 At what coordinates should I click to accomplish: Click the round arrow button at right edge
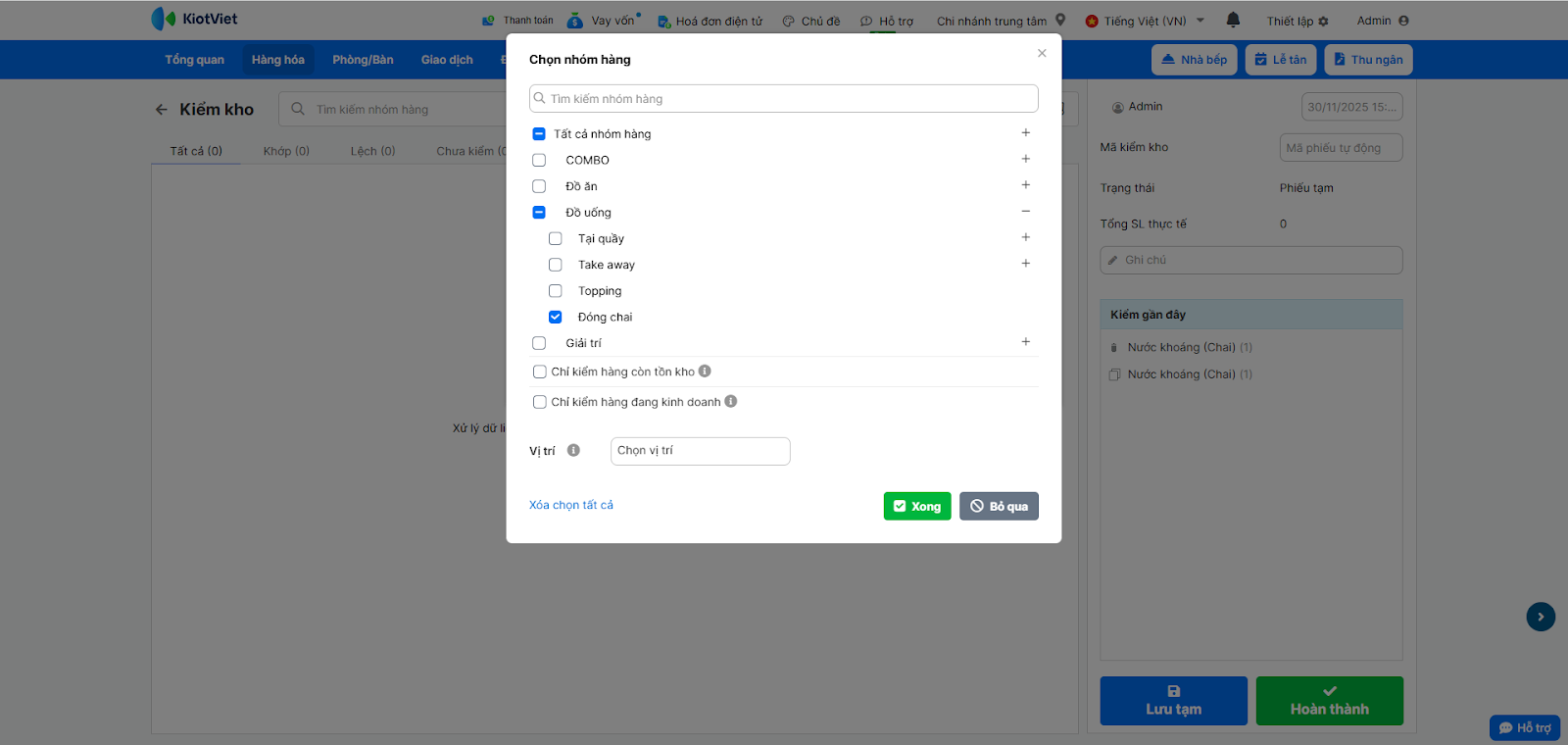click(1541, 617)
